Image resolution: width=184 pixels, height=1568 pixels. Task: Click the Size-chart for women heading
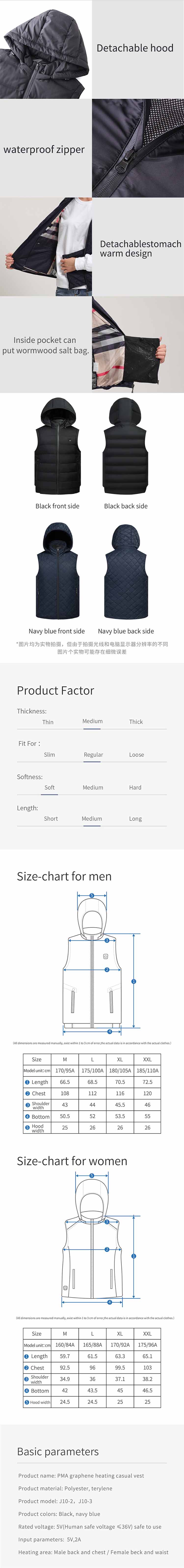tap(72, 1161)
